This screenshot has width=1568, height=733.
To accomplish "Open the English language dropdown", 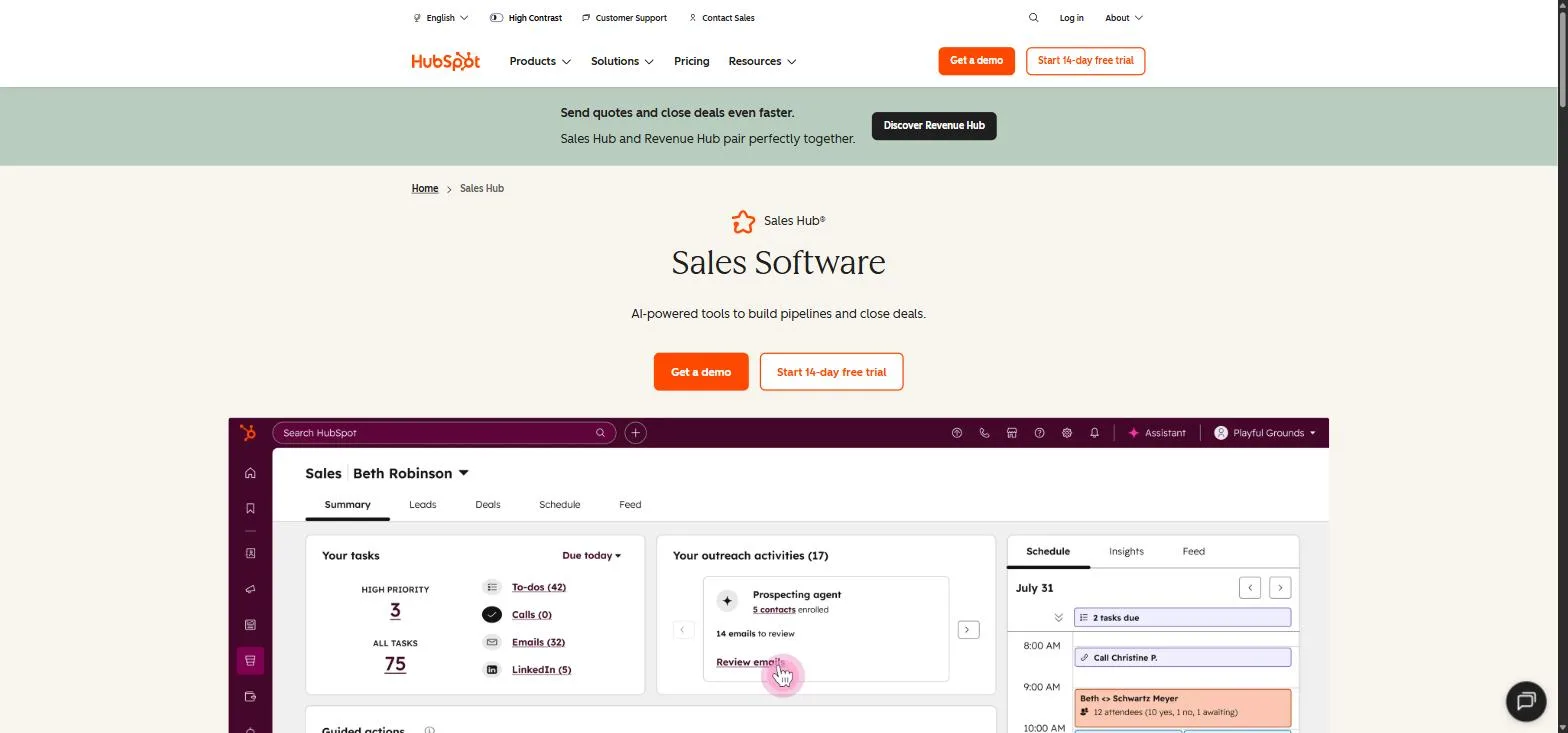I will [441, 18].
